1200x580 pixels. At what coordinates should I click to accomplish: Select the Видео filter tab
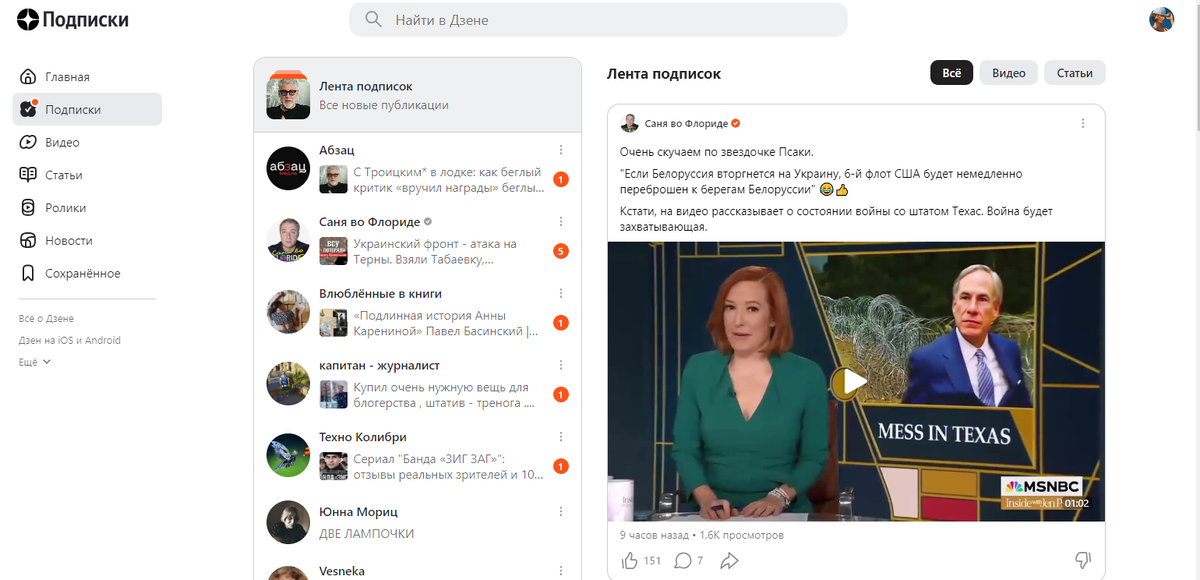point(1009,73)
